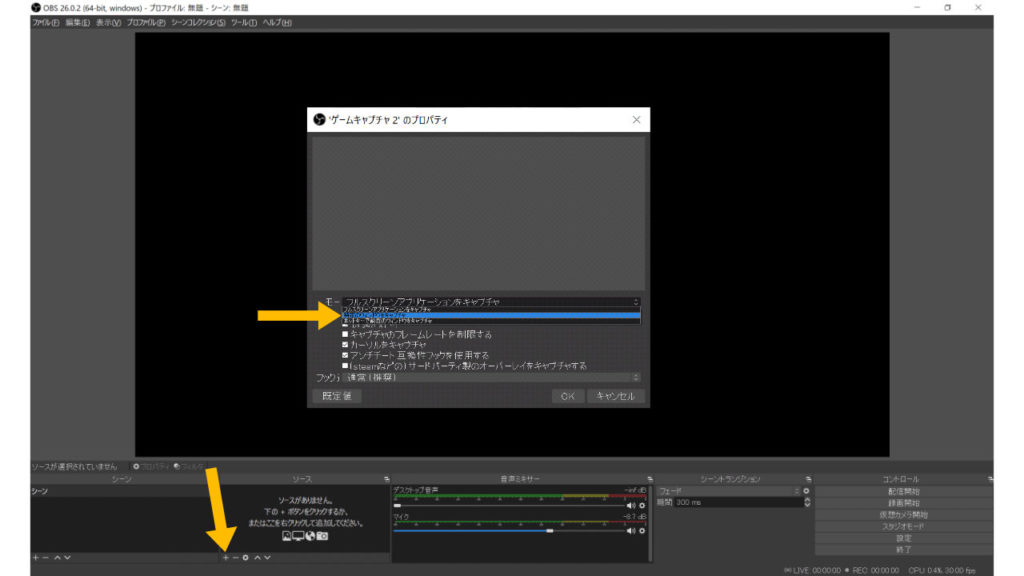Adjust the マイク volume slider handle

(550, 531)
